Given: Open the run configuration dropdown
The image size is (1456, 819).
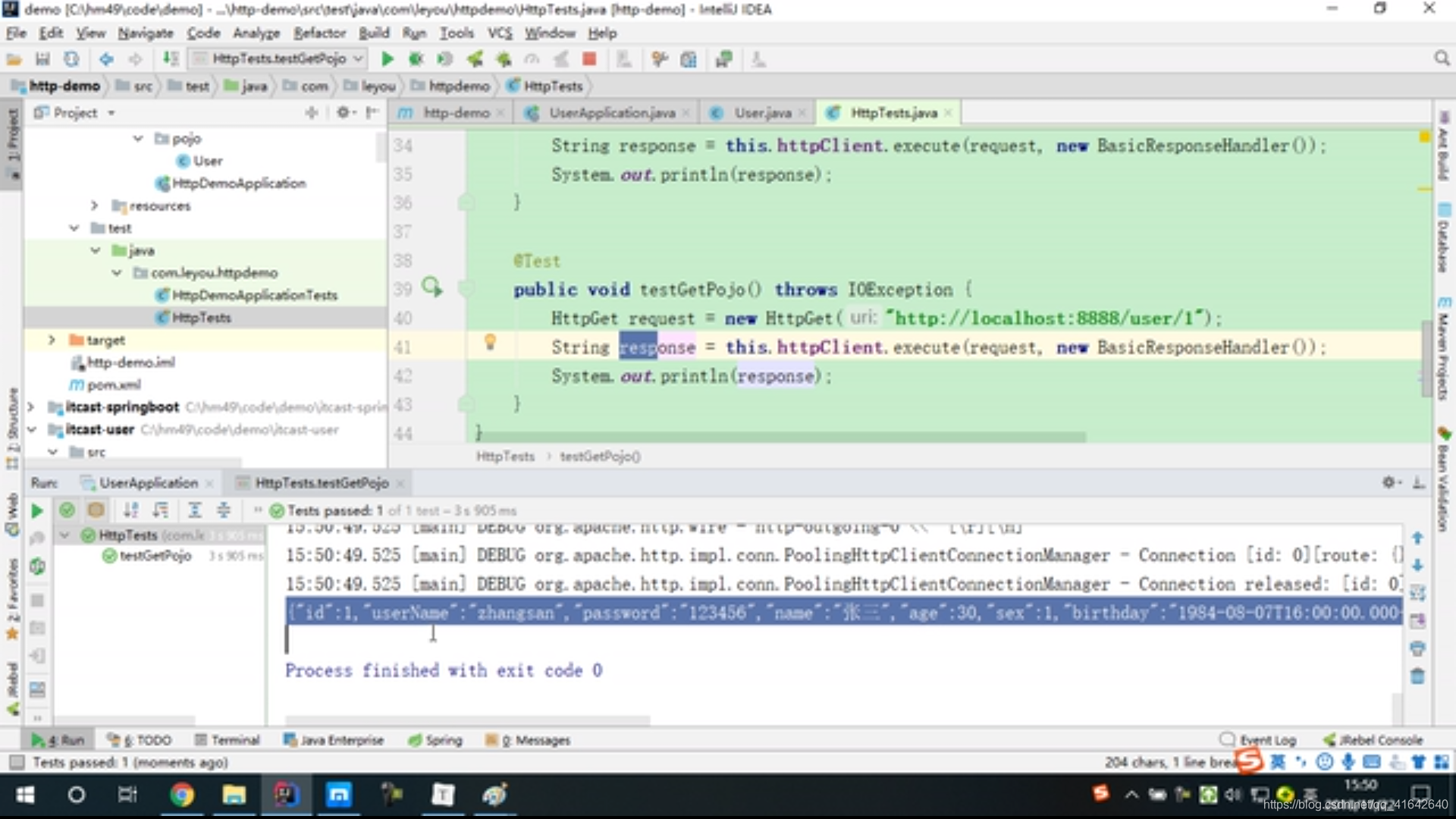Looking at the screenshot, I should 278,58.
